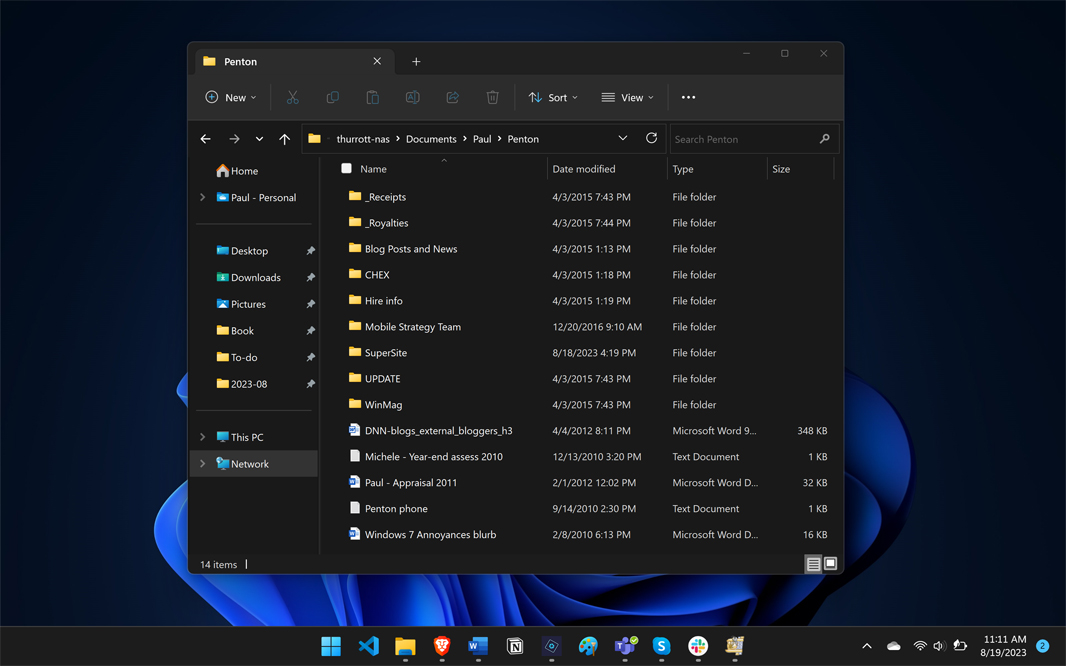
Task: Click the Delete trash can icon
Action: pos(492,97)
